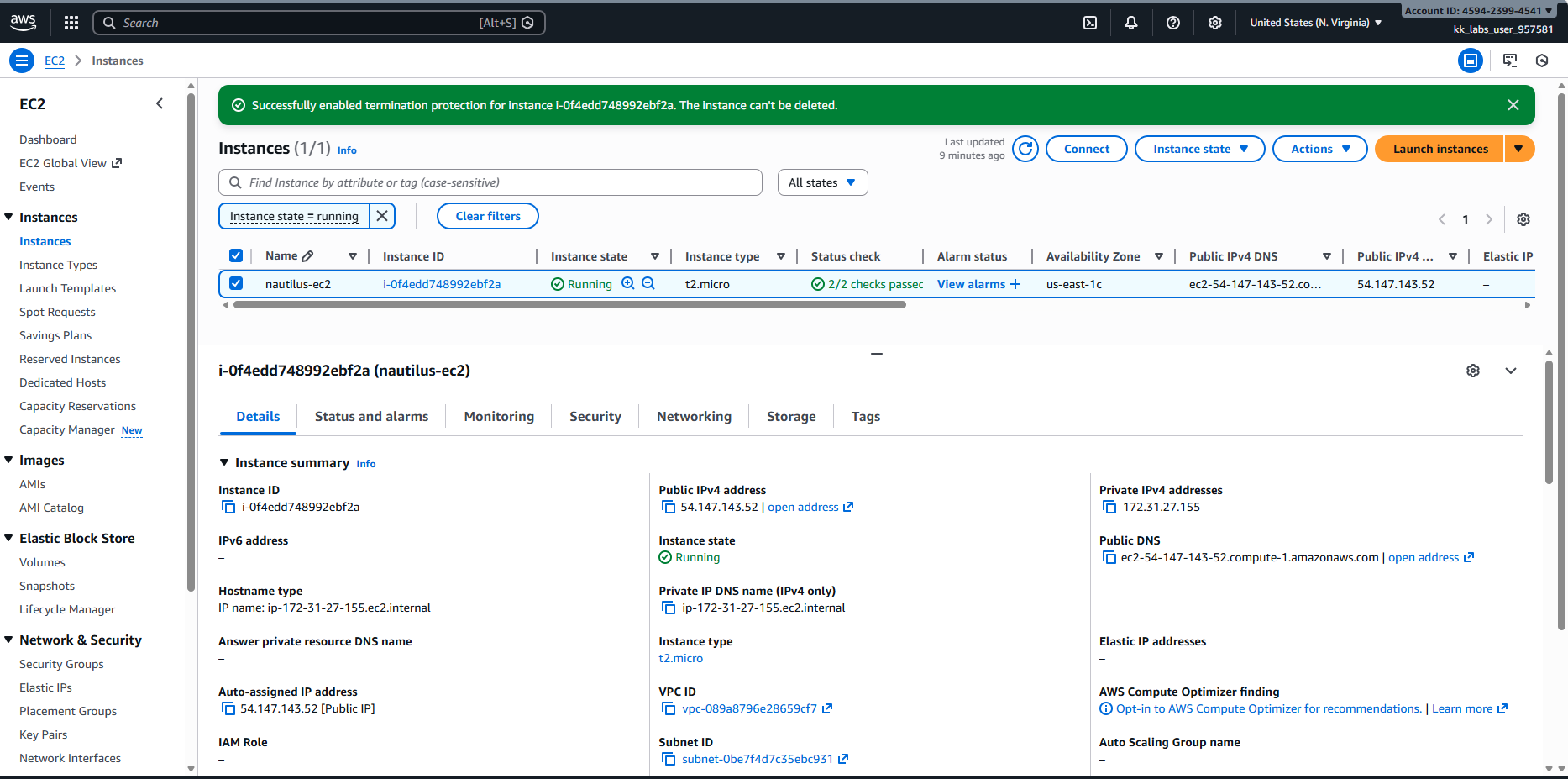Image resolution: width=1568 pixels, height=779 pixels.
Task: Navigate to EC2 breadcrumb link
Action: 55,61
